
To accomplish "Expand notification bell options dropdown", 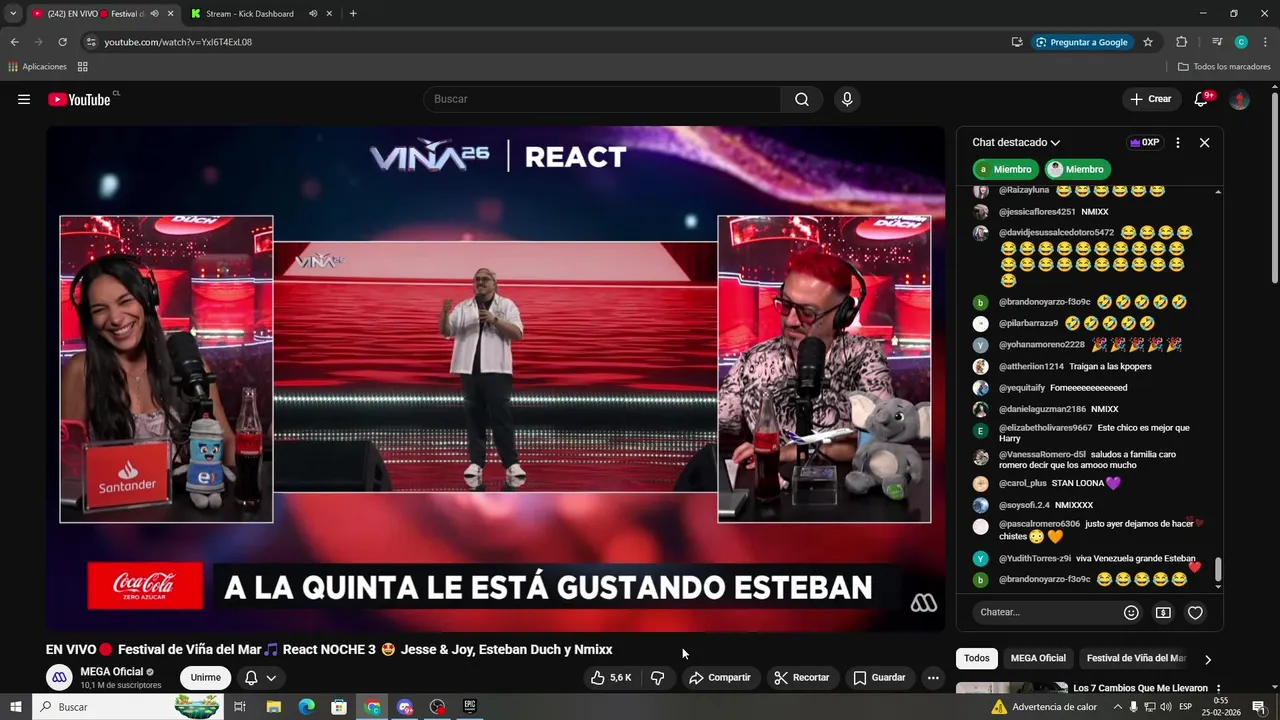I will point(270,678).
